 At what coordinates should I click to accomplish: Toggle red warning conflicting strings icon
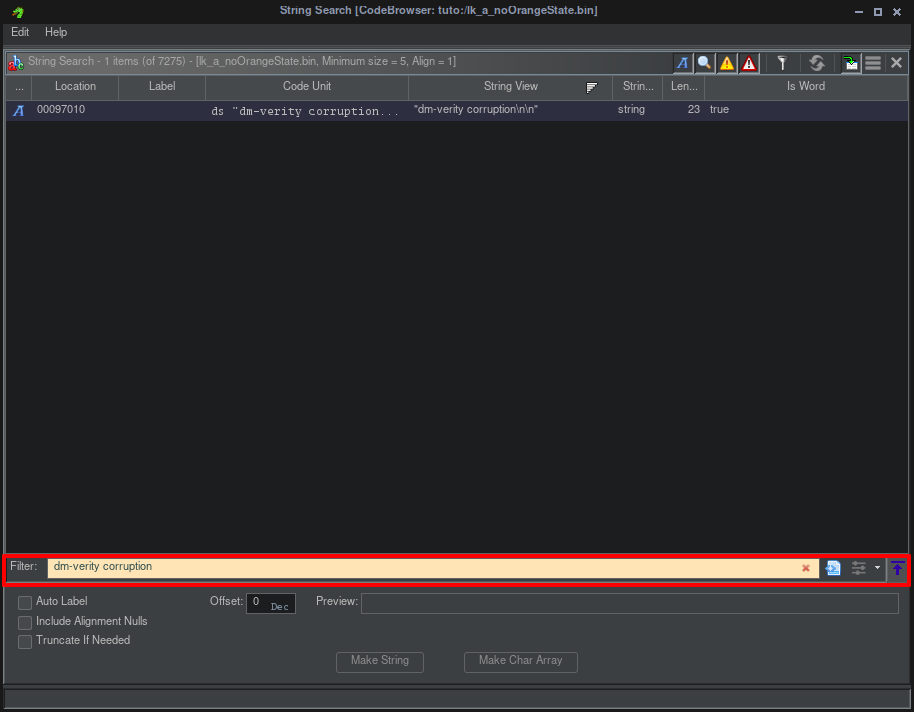pos(749,63)
